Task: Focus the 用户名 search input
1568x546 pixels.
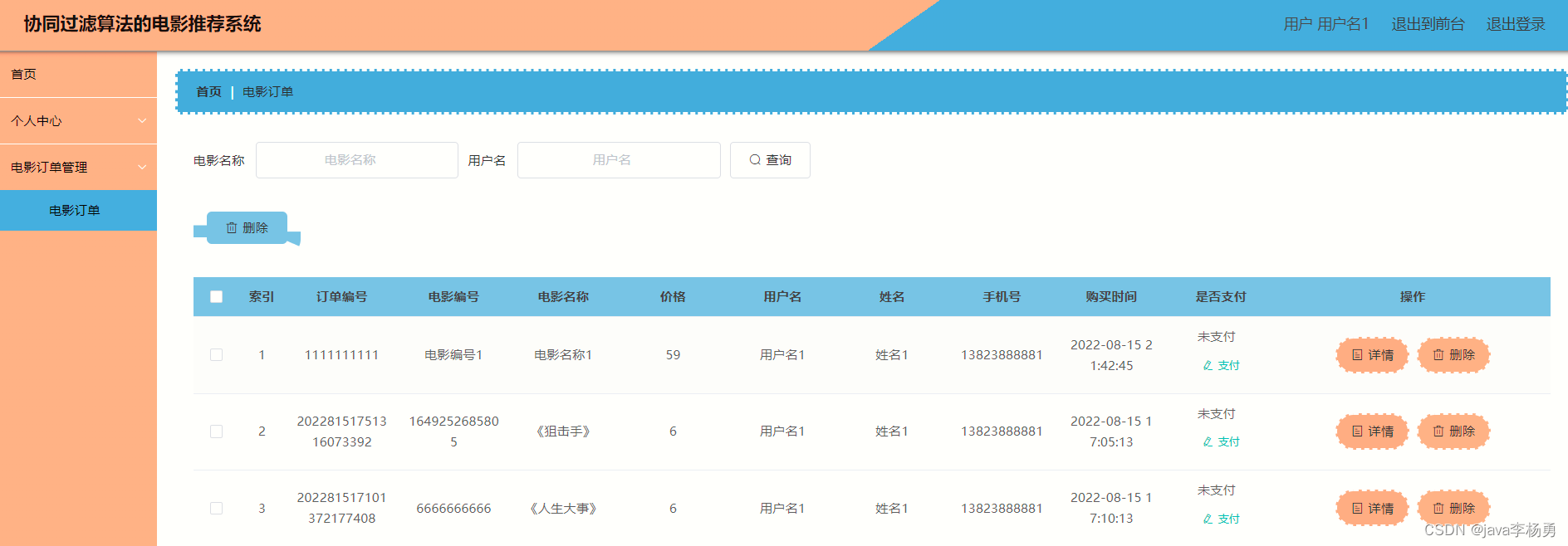Action: point(619,160)
